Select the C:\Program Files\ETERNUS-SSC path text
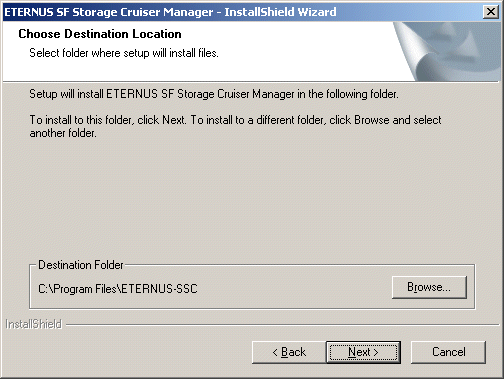Screen dimensions: 504x379 [118, 289]
